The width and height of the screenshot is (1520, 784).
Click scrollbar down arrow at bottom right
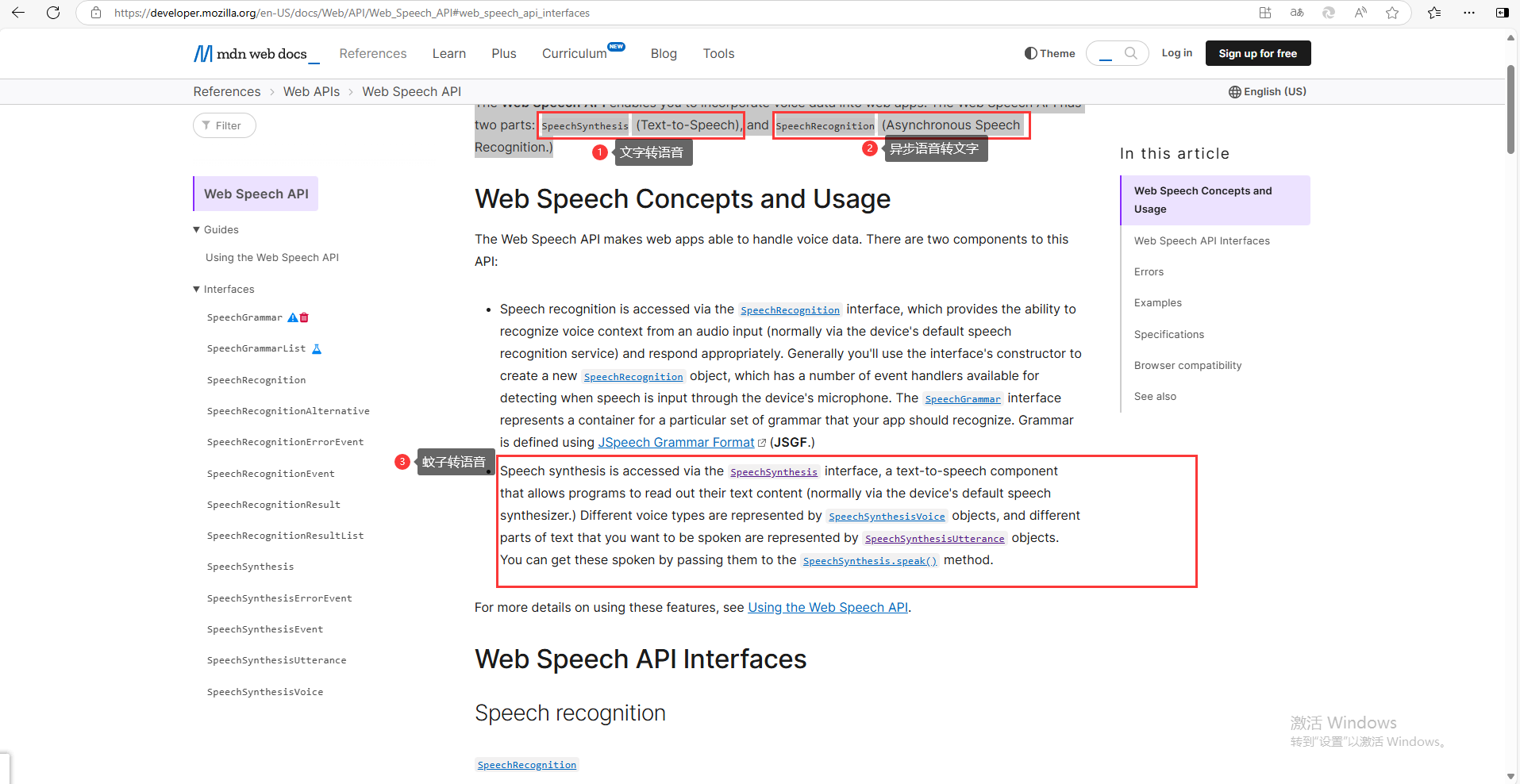(x=1511, y=776)
